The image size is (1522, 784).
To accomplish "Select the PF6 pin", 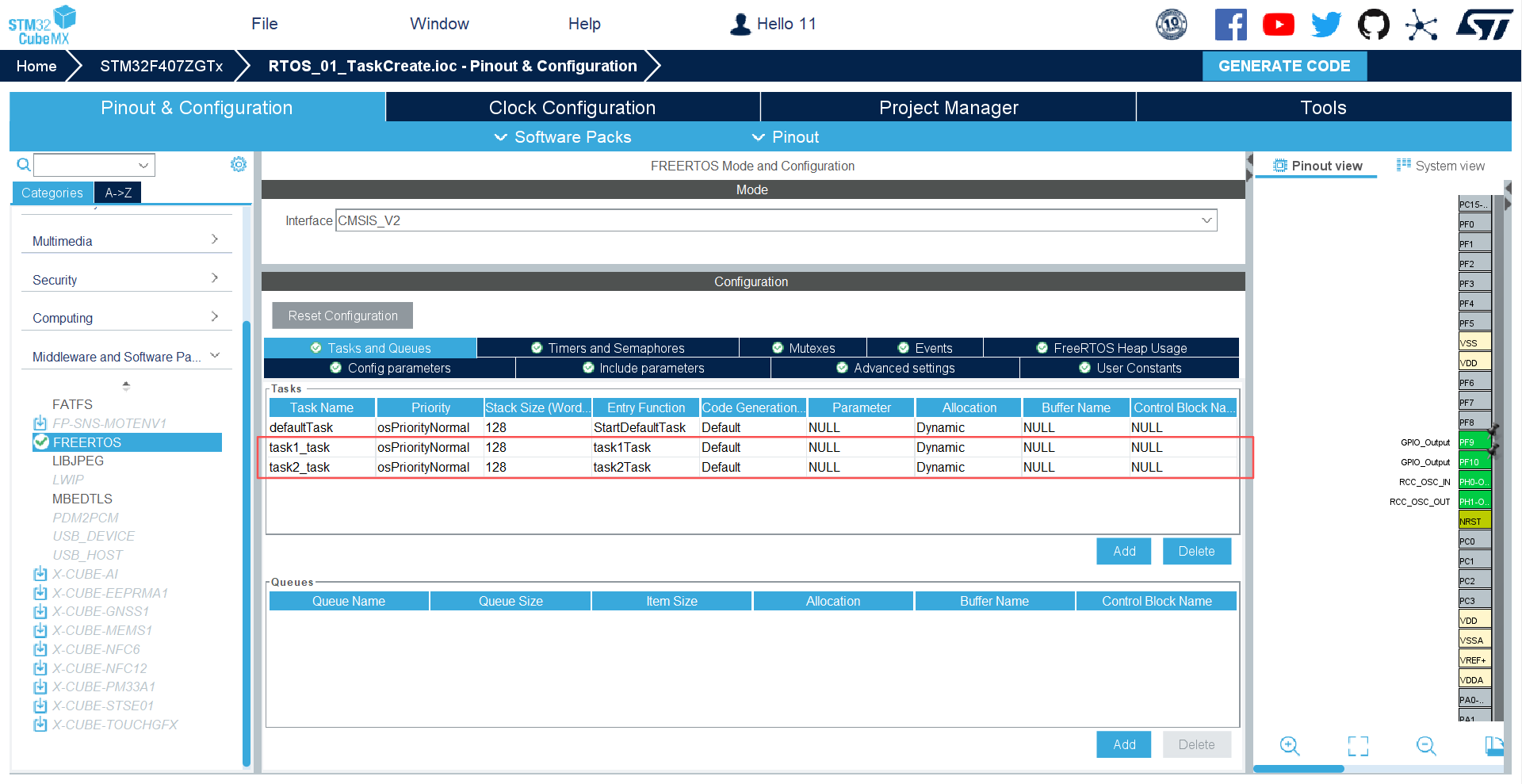I will [1474, 383].
